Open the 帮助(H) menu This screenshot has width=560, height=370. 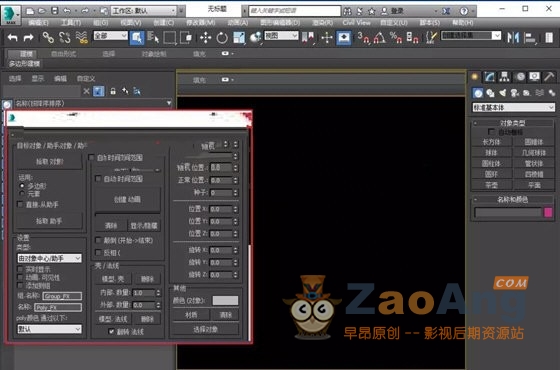[x=462, y=22]
